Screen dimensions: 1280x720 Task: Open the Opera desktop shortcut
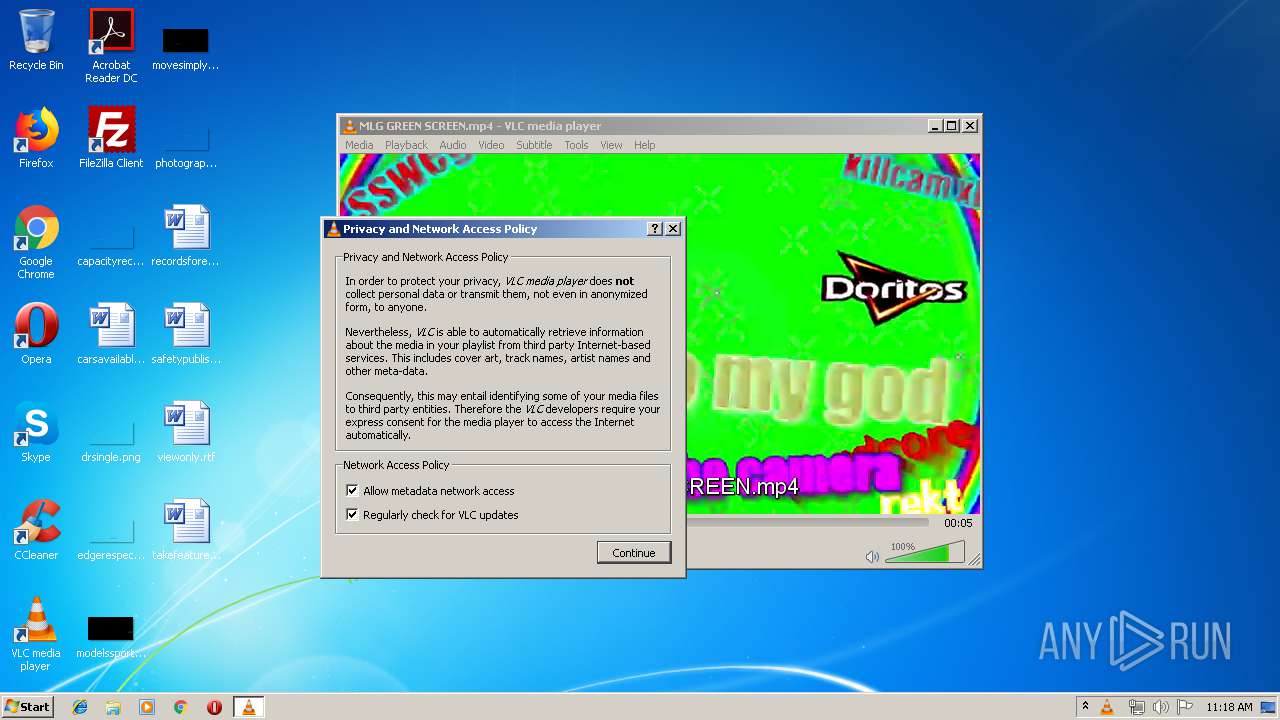click(36, 334)
